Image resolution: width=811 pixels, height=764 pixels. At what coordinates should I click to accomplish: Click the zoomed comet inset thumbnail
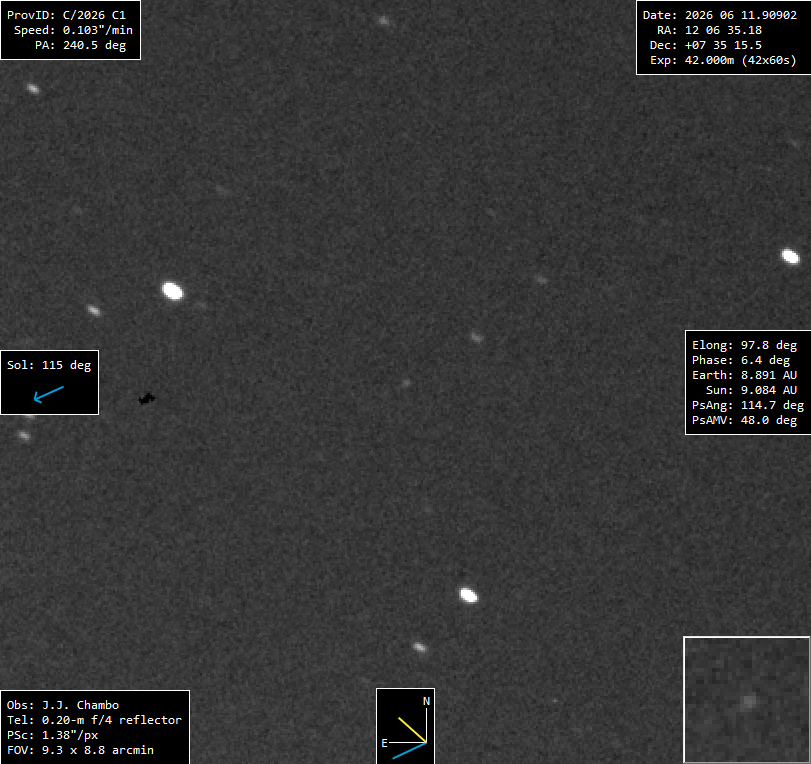pyautogui.click(x=746, y=699)
